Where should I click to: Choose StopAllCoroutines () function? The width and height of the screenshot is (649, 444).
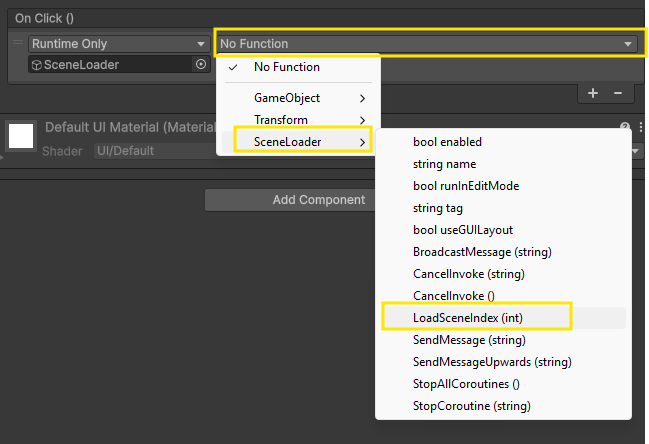click(503, 384)
